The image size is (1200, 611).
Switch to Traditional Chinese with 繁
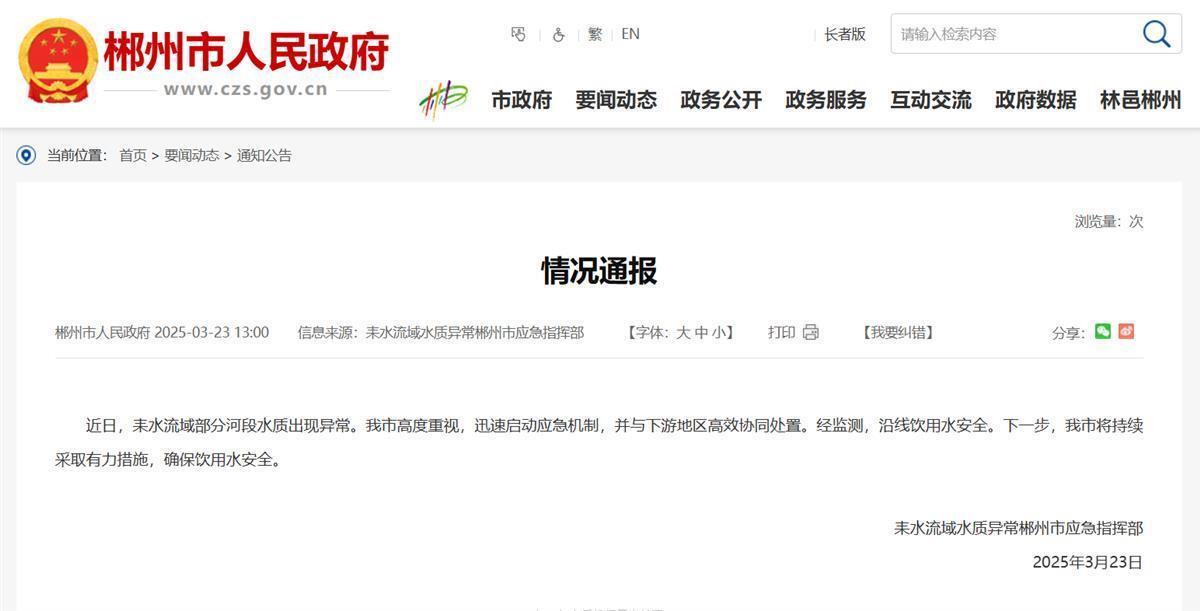(595, 34)
